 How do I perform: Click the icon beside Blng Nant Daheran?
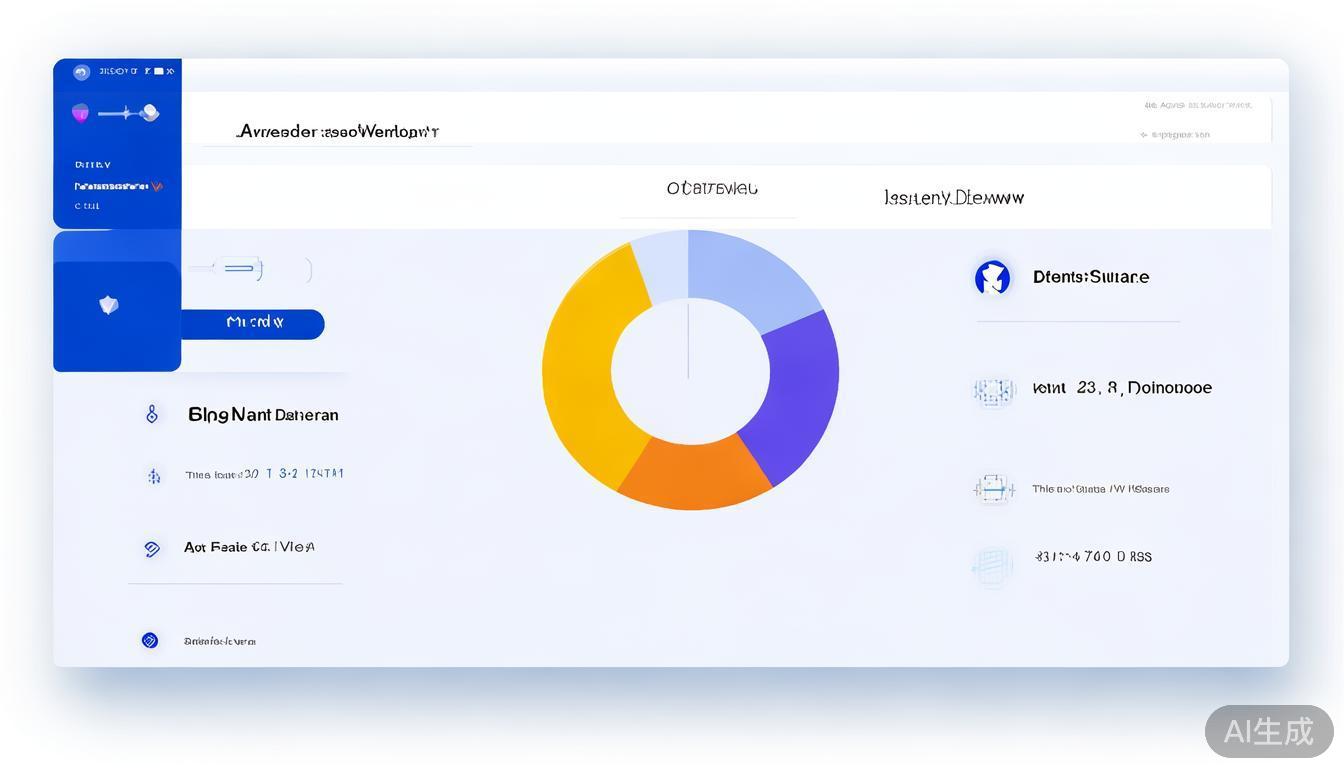152,414
